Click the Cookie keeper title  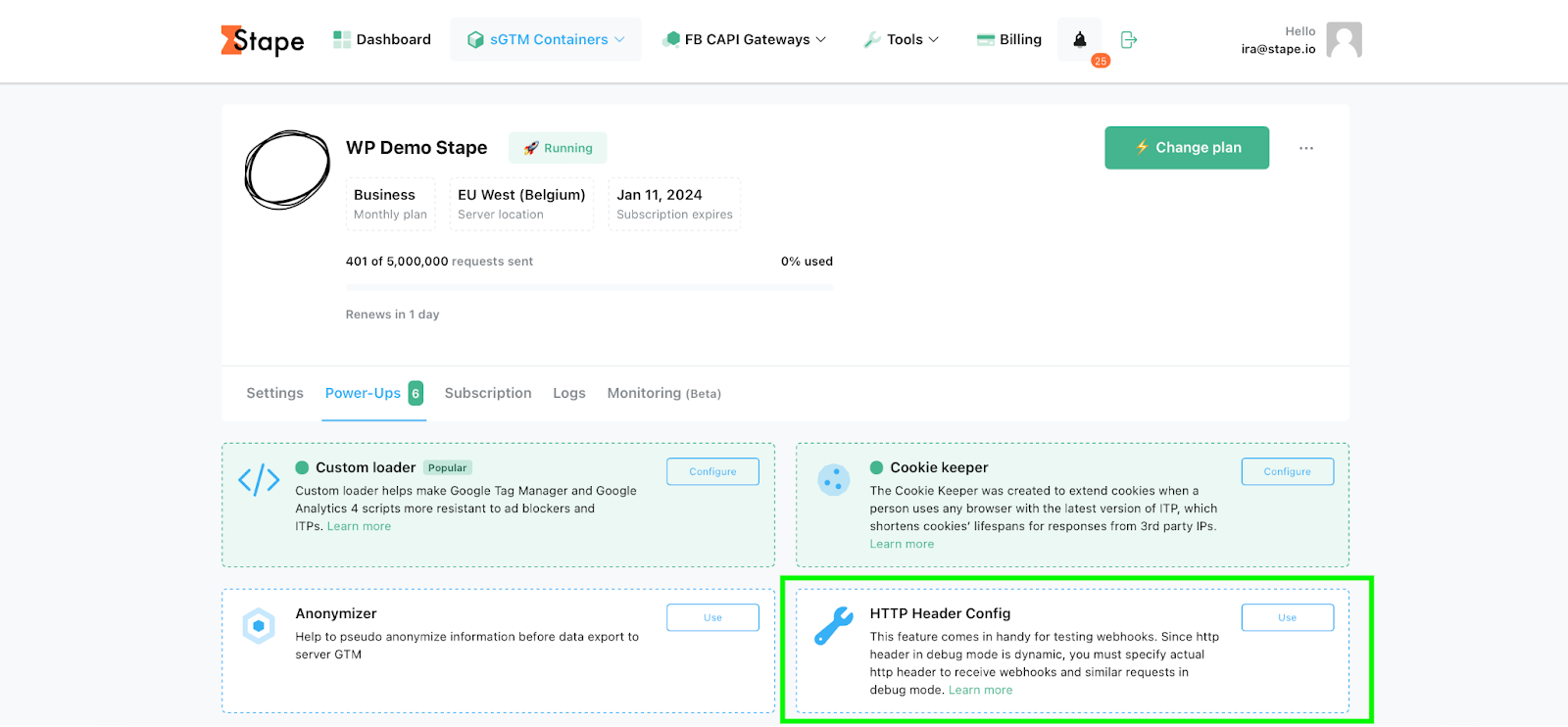(939, 467)
